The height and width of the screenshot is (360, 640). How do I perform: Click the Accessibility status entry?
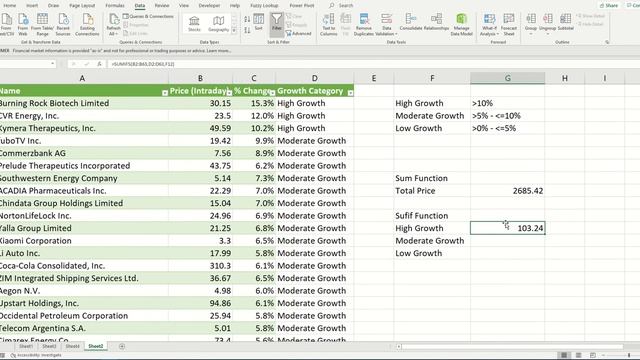point(37,355)
